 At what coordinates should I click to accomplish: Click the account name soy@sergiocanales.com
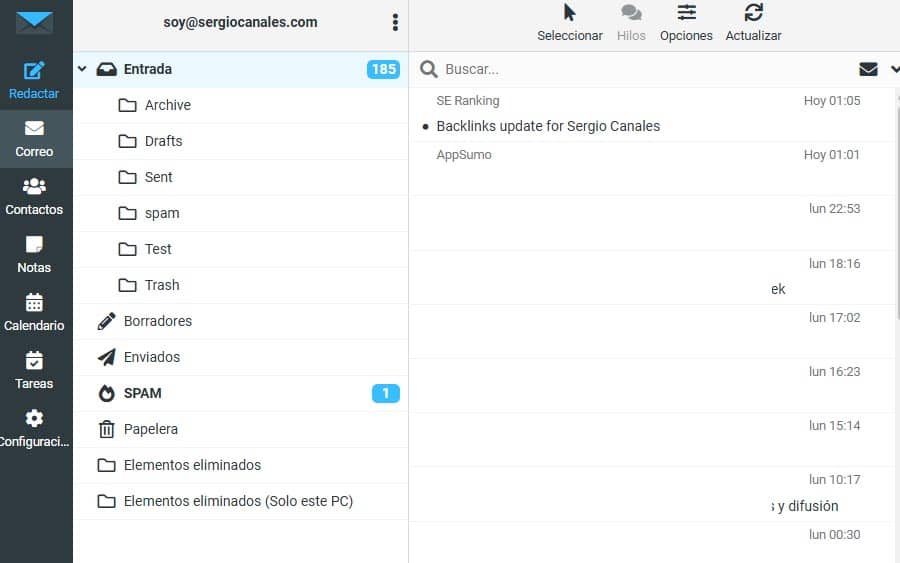[240, 22]
